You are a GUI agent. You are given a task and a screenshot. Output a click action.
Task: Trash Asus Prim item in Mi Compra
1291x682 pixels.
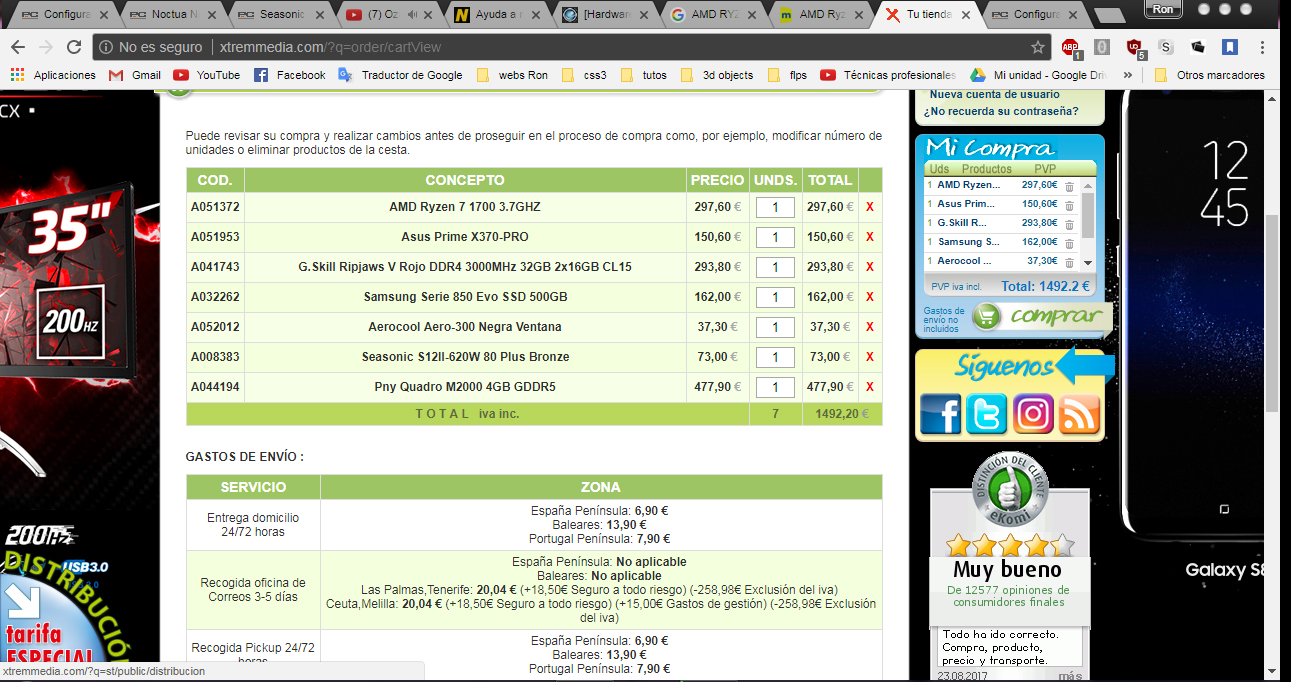click(x=1069, y=204)
